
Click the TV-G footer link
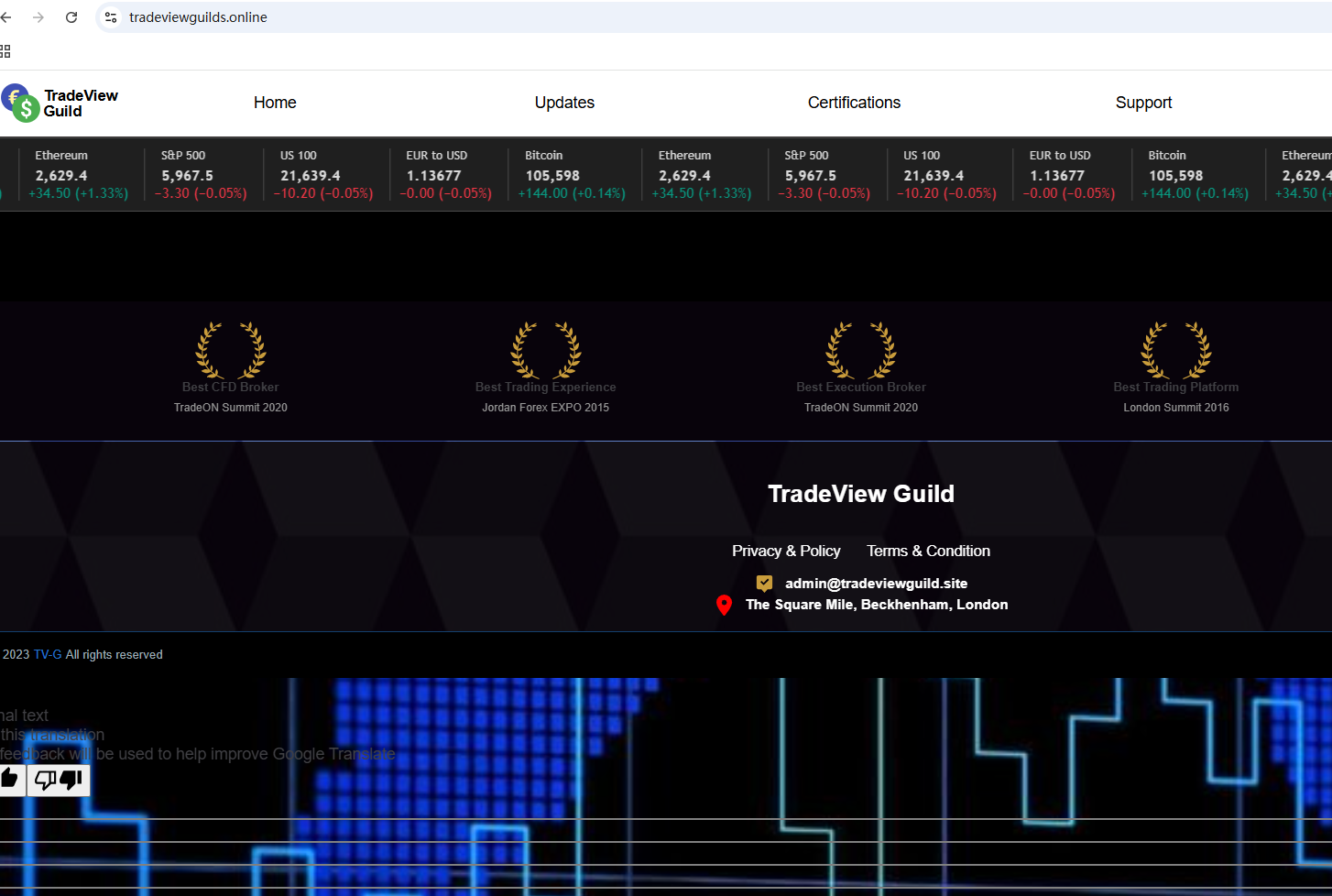coord(48,654)
